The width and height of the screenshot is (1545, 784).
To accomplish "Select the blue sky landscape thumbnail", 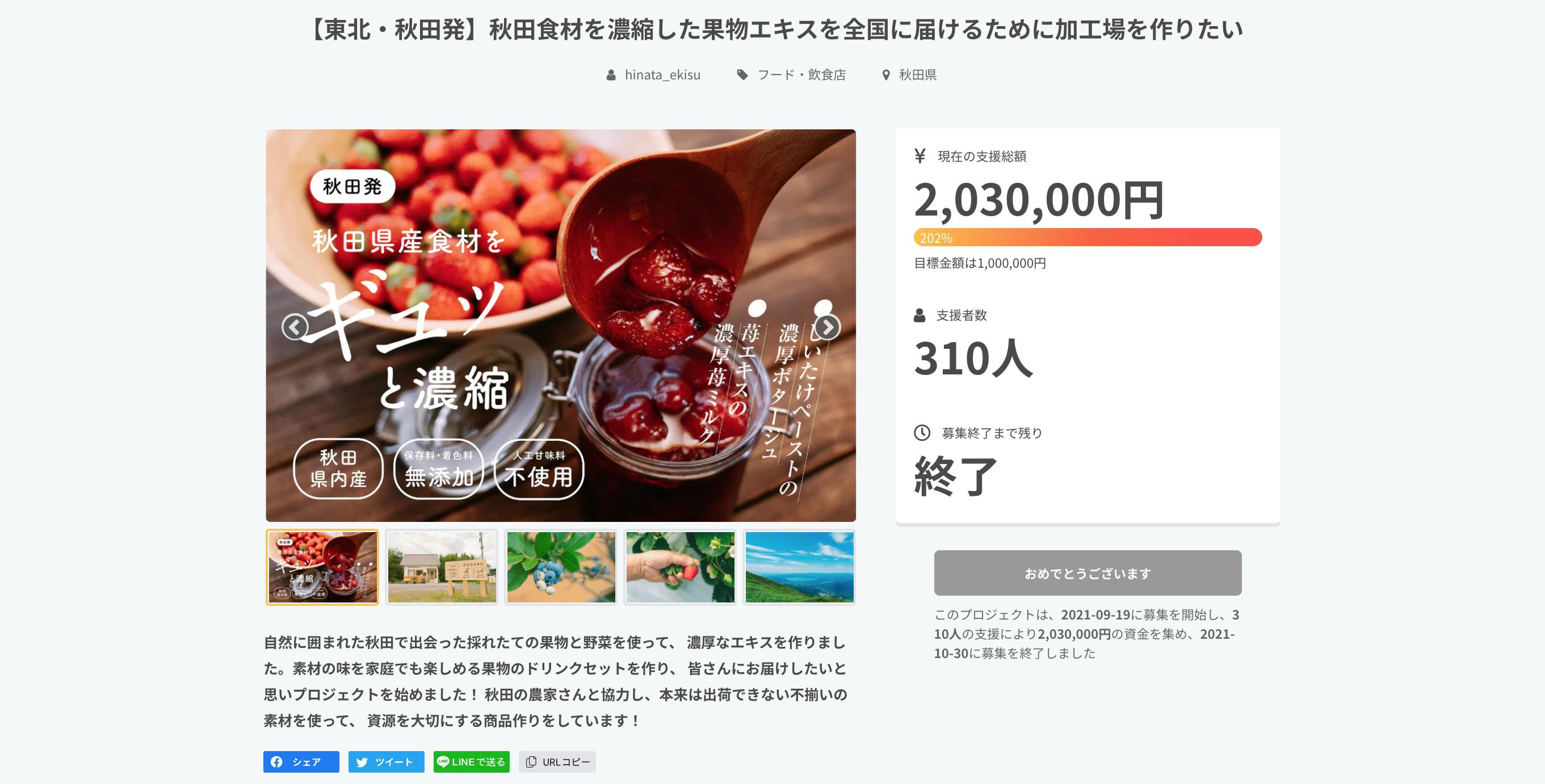I will [800, 567].
